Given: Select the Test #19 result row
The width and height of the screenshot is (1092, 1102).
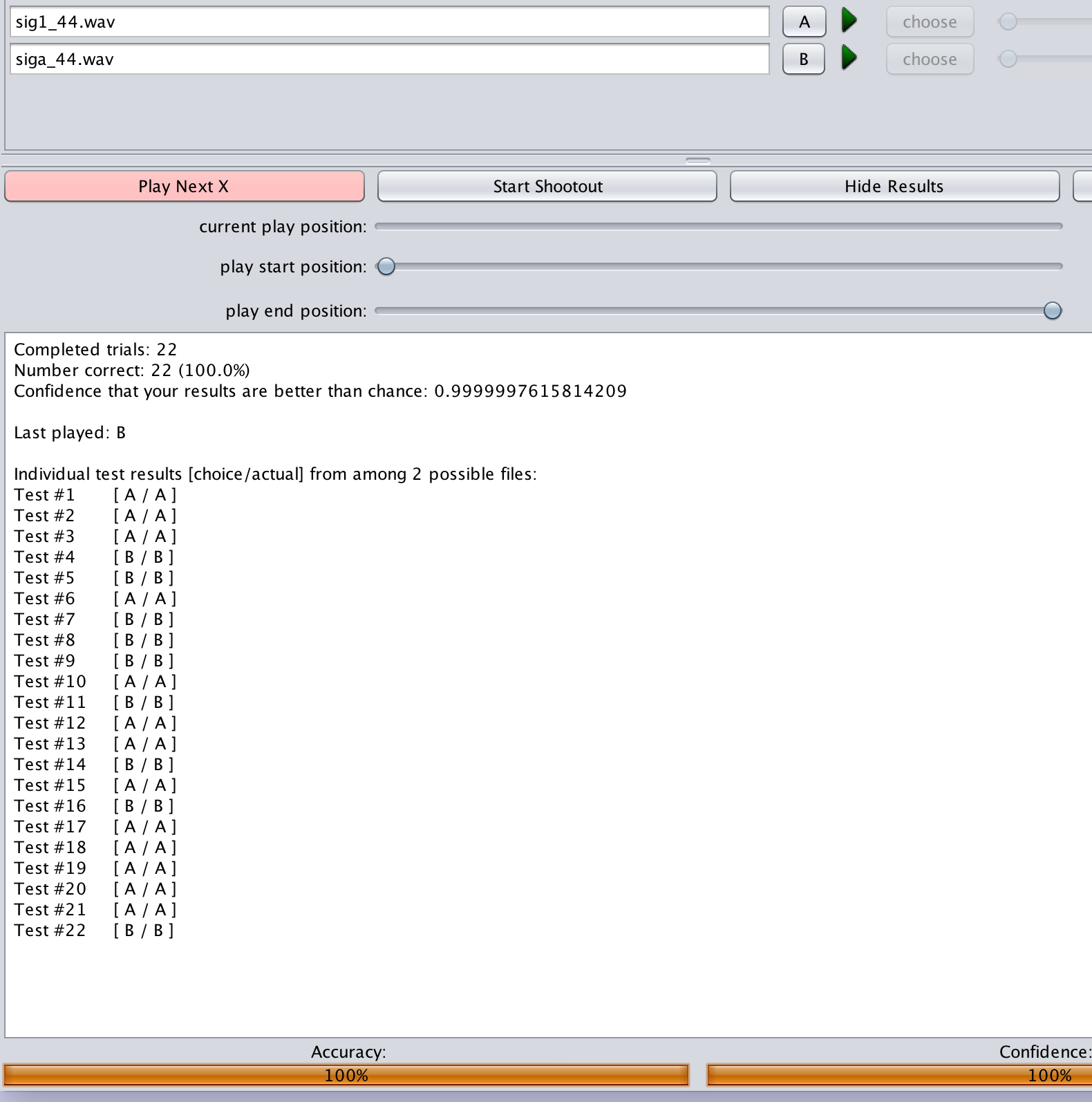Looking at the screenshot, I should (95, 868).
